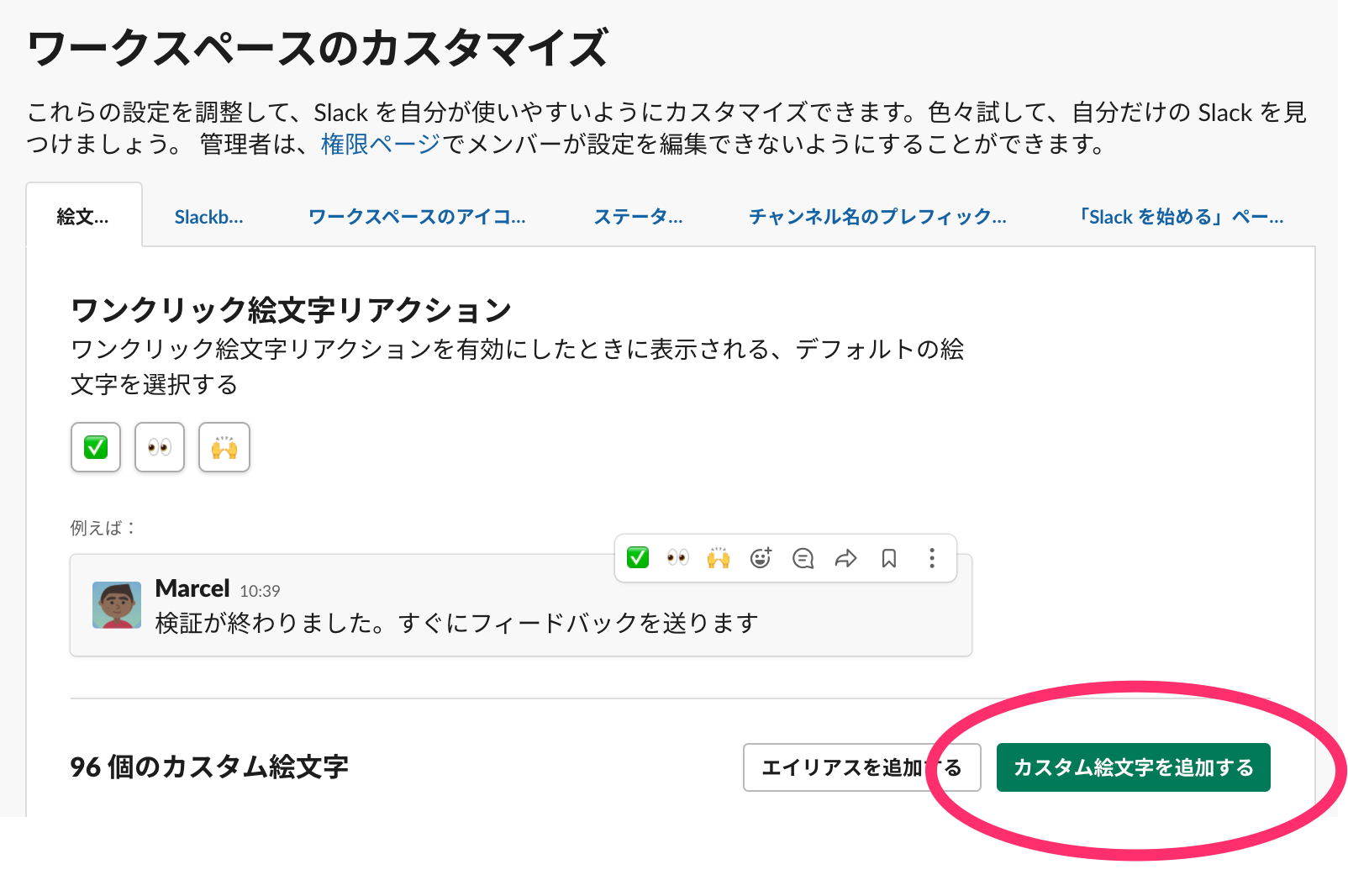This screenshot has height=896, width=1348.
Task: Select the reply in thread icon
Action: 803,557
